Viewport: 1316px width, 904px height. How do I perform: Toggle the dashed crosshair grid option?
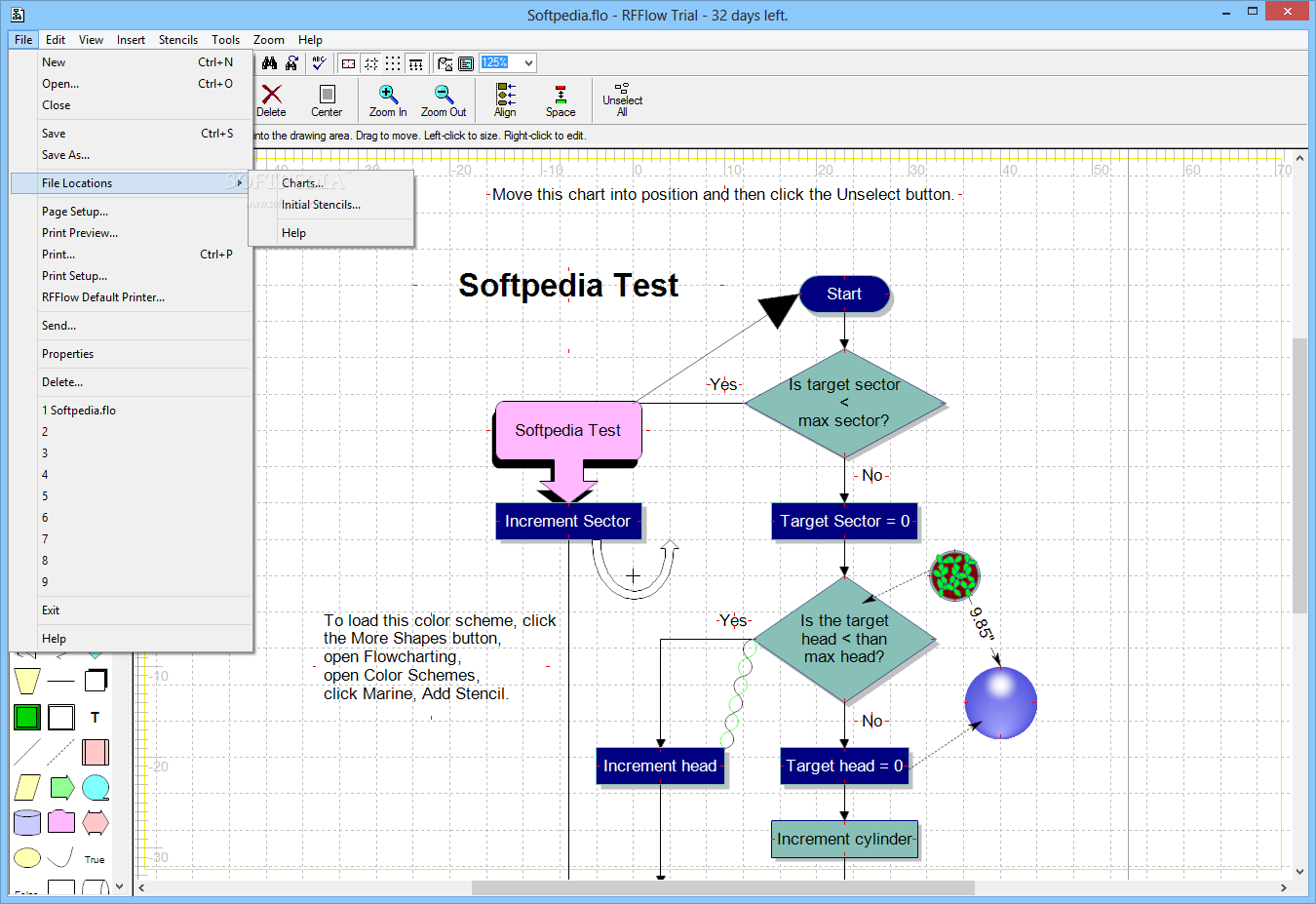click(370, 63)
